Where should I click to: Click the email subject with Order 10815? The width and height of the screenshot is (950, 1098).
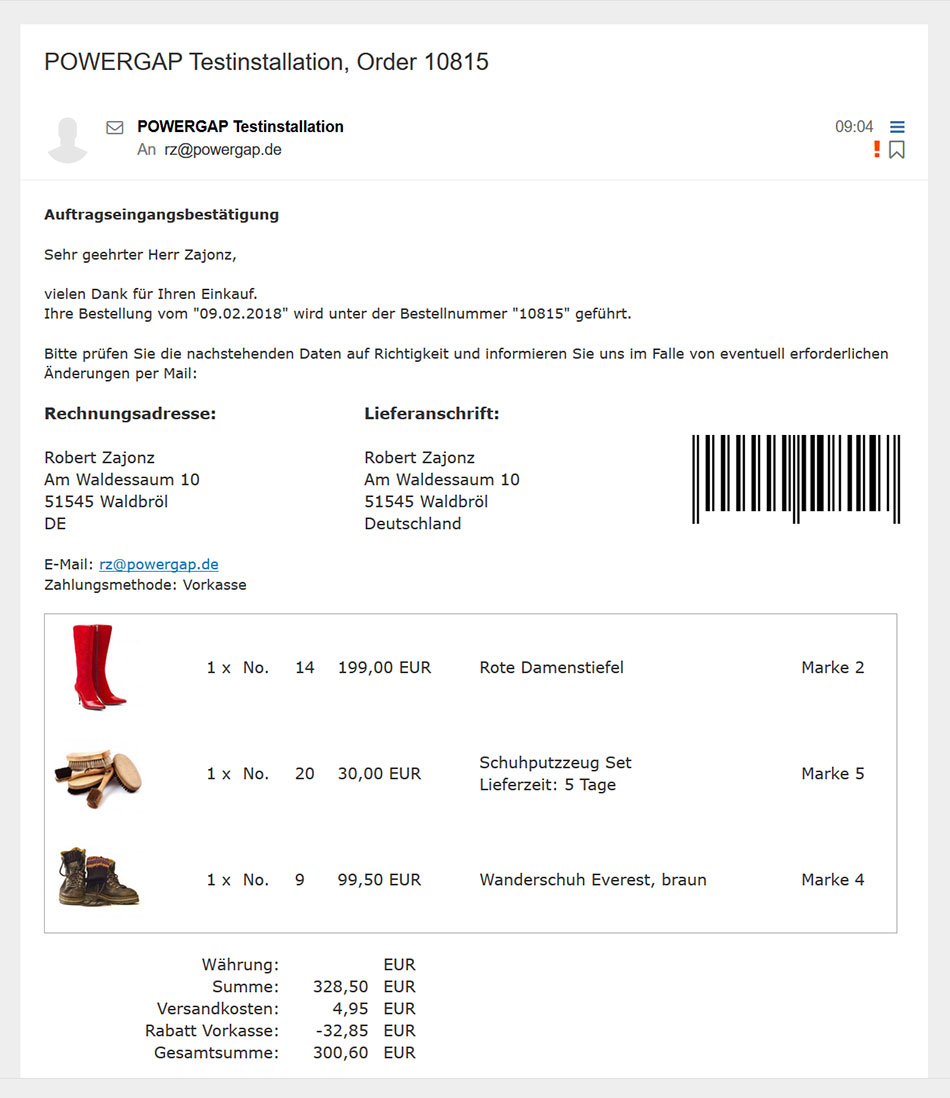click(266, 62)
